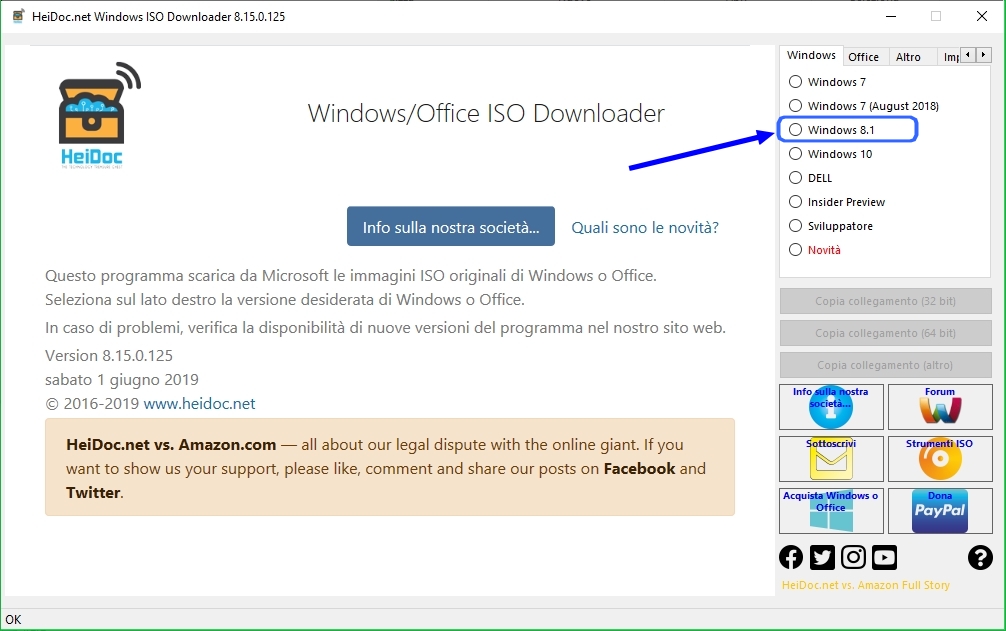Click the HeiDoc treasure chest logo
The image size is (1006, 631).
pos(99,115)
